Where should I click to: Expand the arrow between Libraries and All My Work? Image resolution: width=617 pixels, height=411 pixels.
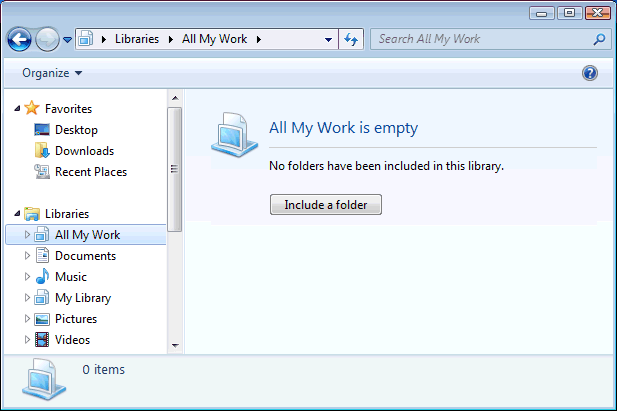[171, 39]
